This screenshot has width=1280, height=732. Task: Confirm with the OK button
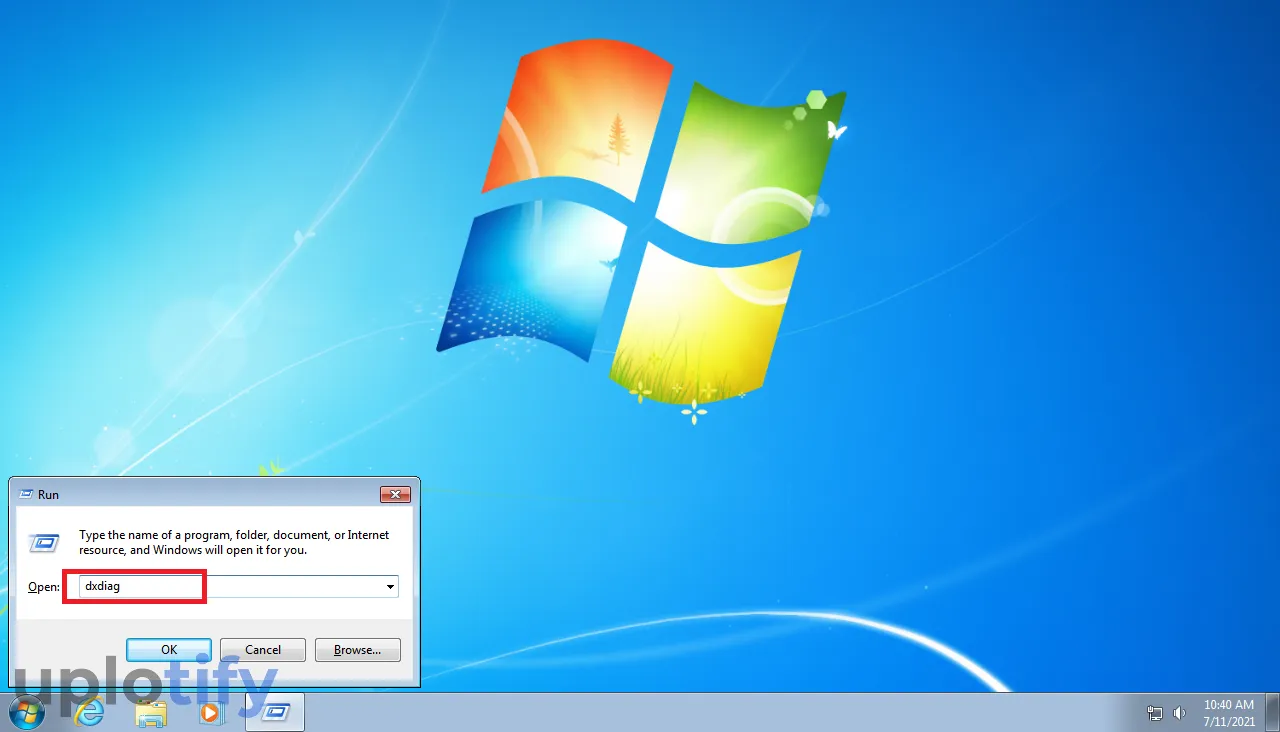pos(169,650)
